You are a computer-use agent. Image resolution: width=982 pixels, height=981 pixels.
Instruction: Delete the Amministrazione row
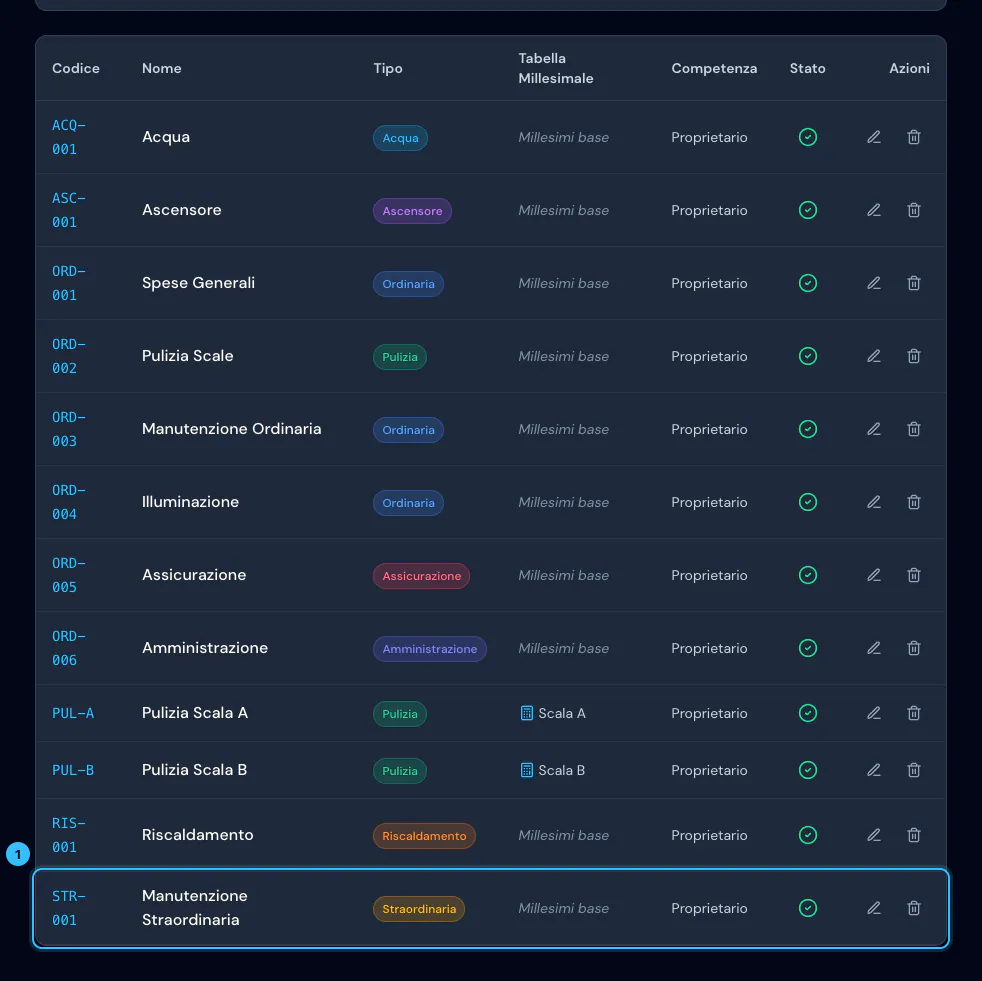pyautogui.click(x=914, y=648)
